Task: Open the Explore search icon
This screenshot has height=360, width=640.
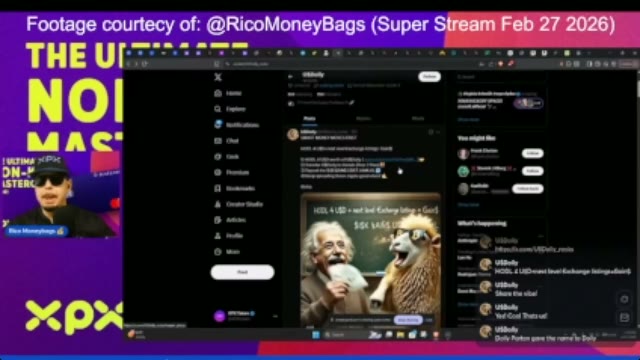Action: [218, 109]
